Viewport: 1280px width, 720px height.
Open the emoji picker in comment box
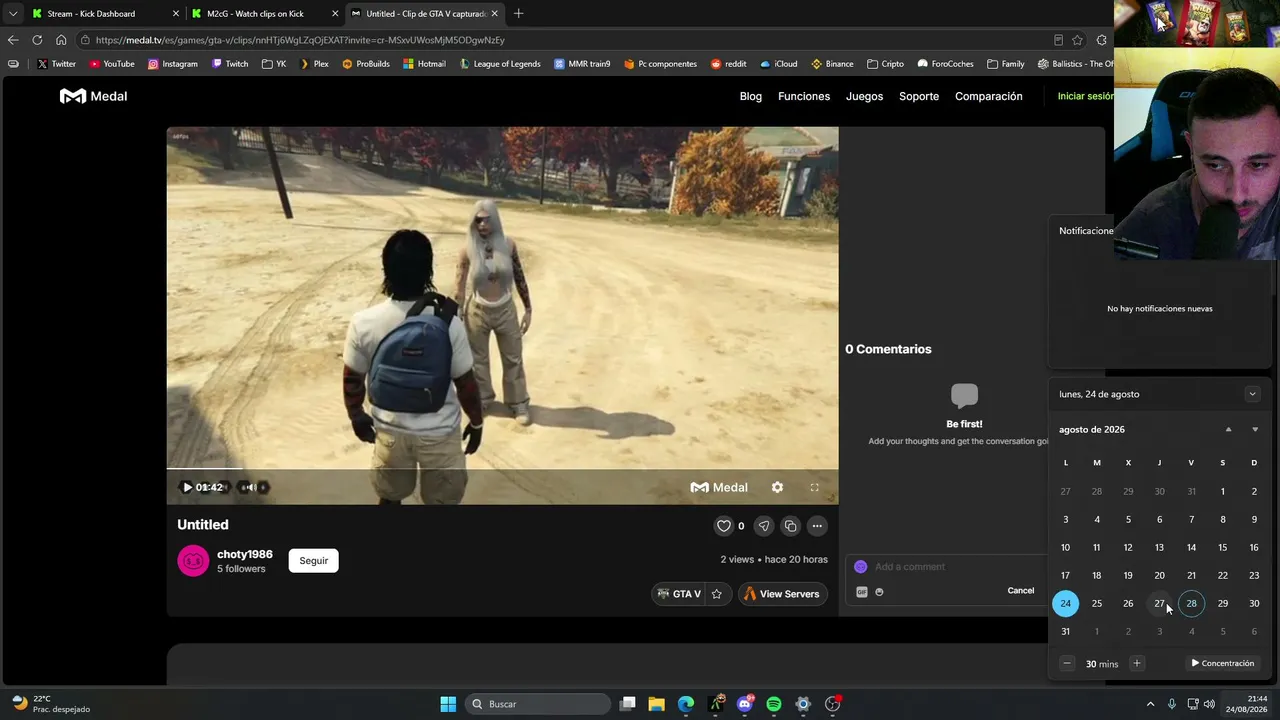(879, 592)
